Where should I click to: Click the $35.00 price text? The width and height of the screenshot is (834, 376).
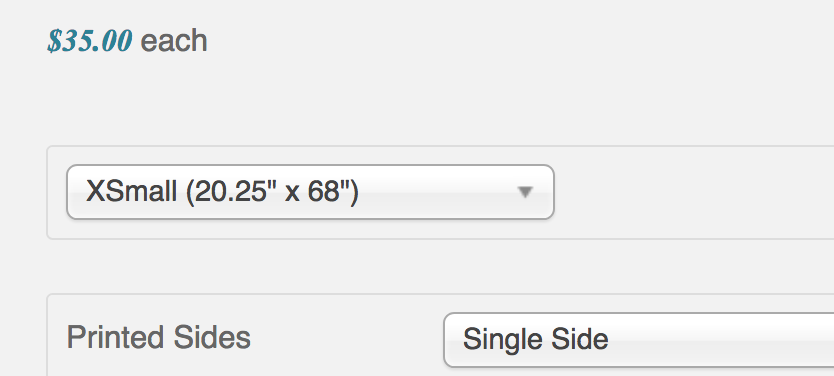pos(90,41)
